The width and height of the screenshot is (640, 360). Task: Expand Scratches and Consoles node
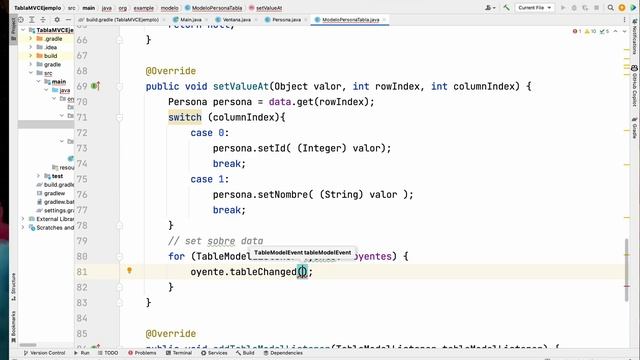[23, 227]
